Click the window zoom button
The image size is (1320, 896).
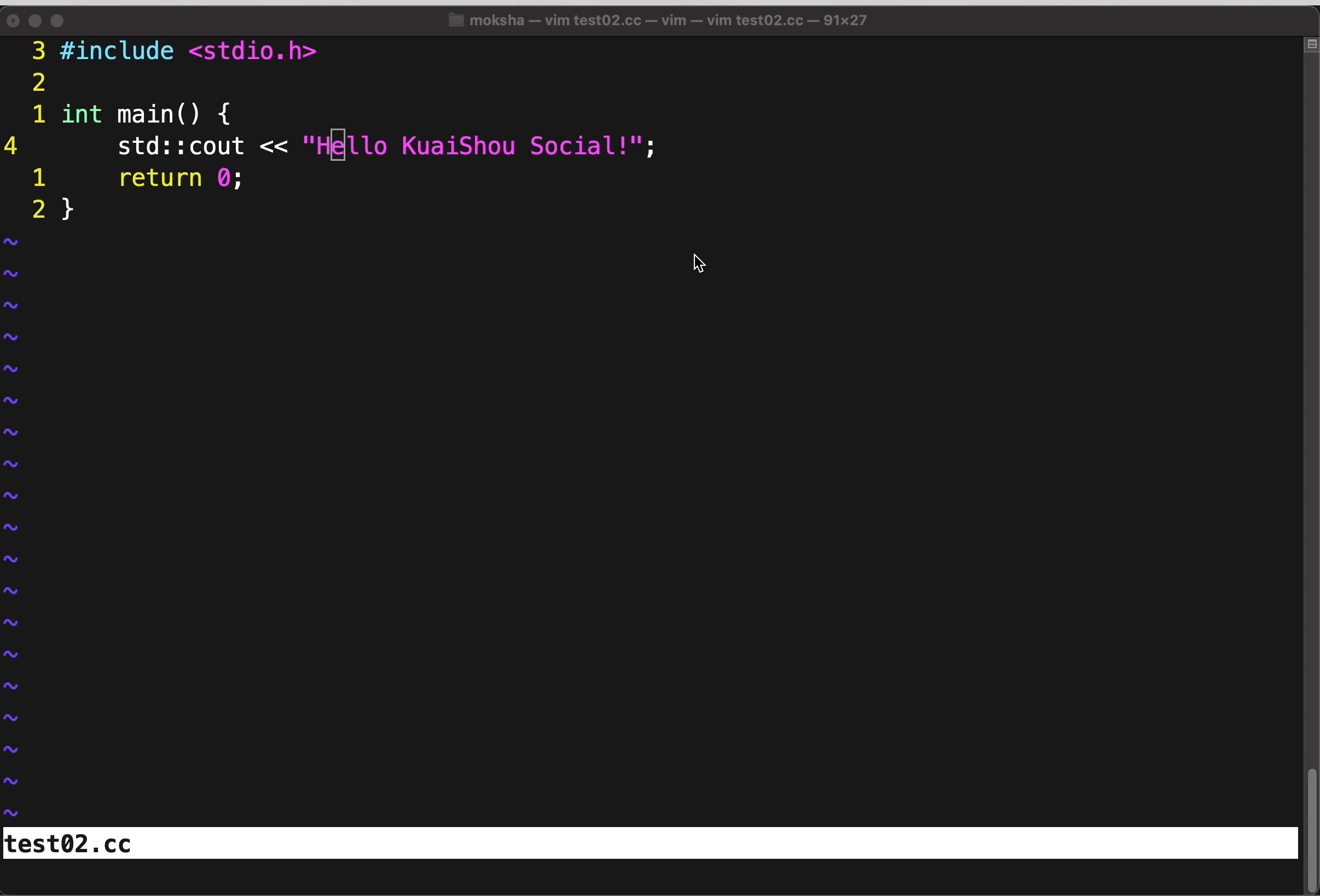click(x=57, y=21)
